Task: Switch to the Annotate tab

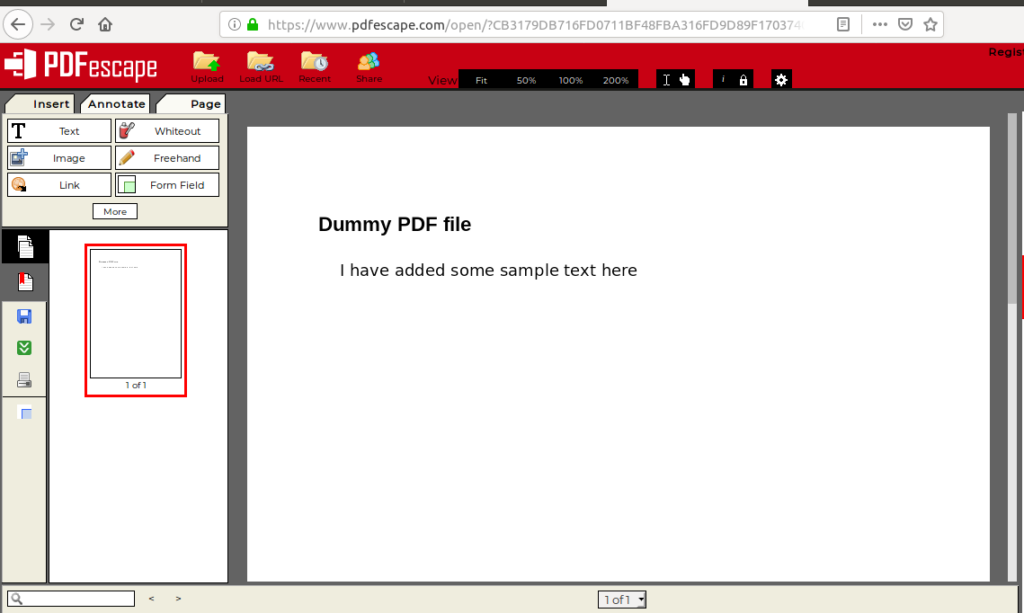Action: [x=116, y=103]
